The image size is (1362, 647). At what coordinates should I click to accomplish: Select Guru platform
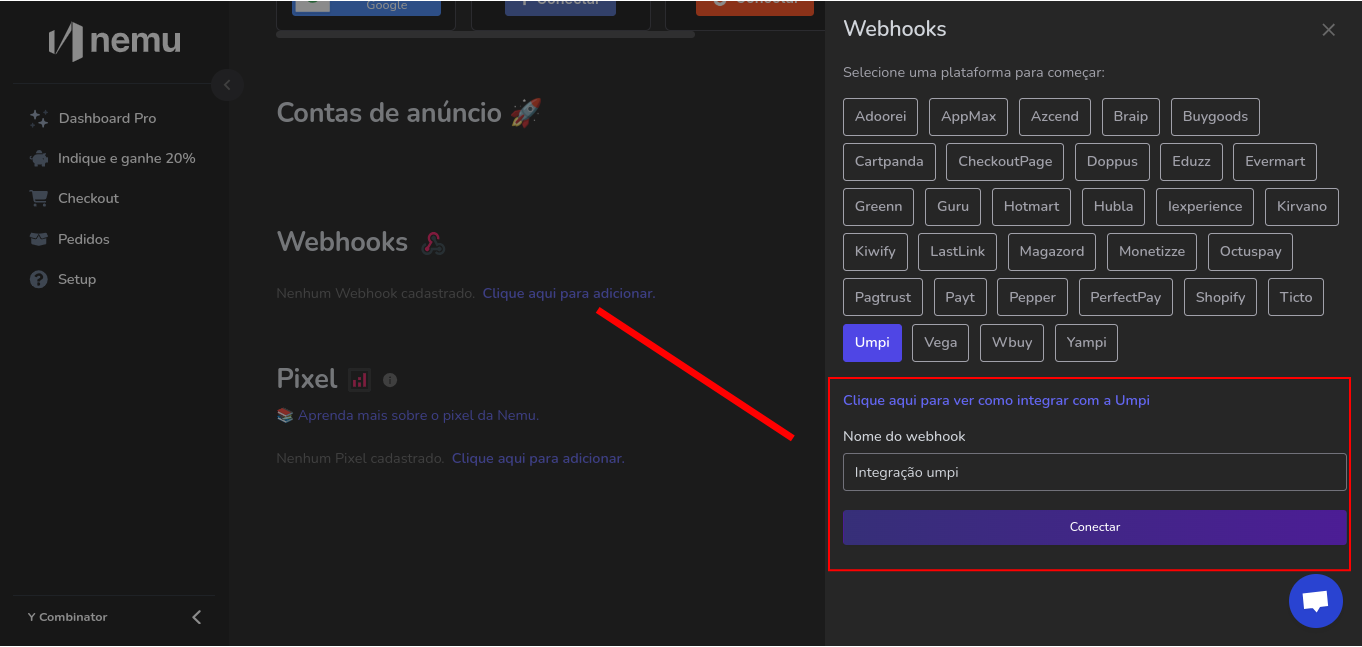coord(953,206)
